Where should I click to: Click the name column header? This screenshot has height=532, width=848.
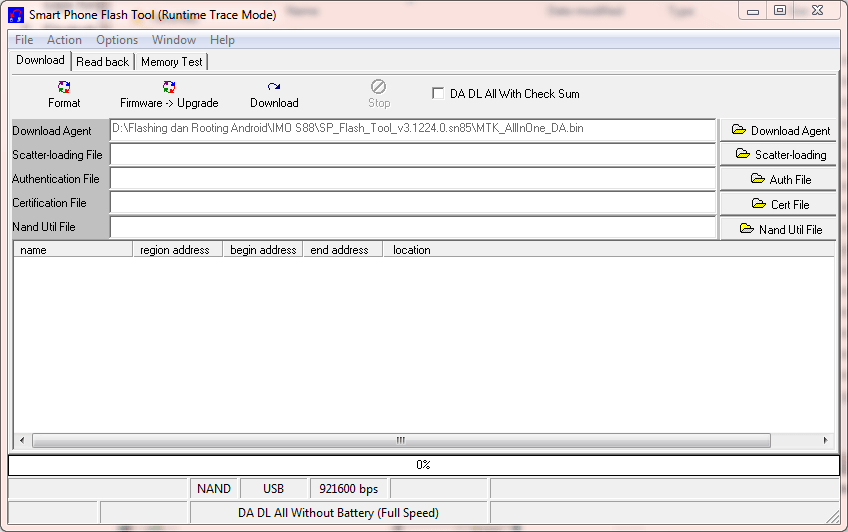click(x=73, y=250)
